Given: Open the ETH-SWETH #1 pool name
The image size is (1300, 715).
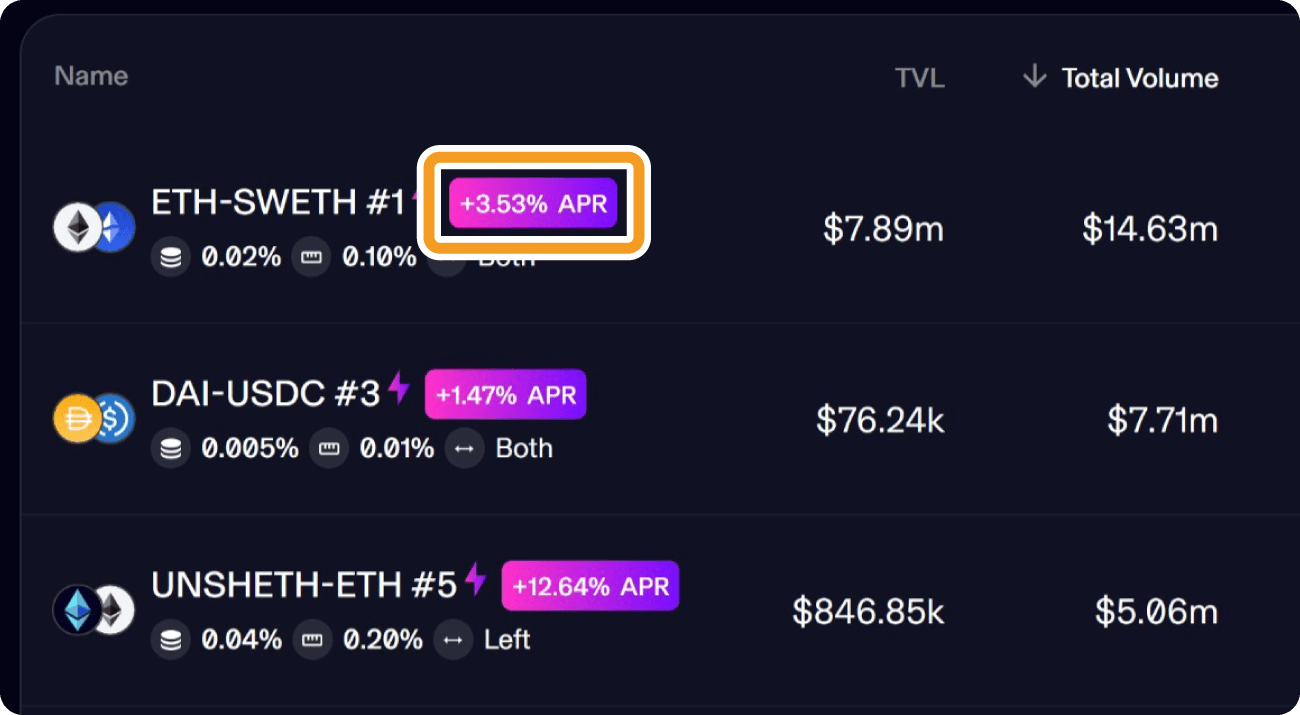Looking at the screenshot, I should point(278,202).
